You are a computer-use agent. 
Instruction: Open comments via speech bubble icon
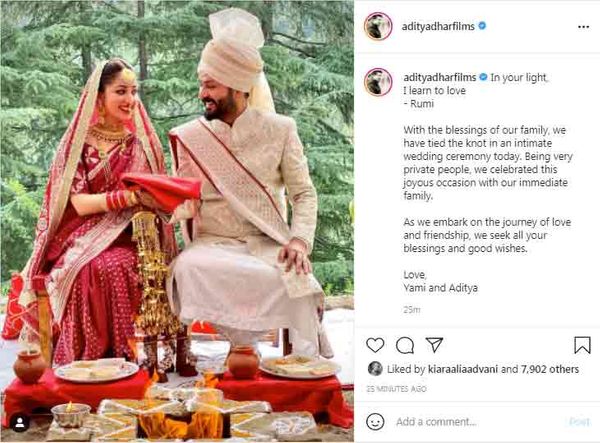click(404, 345)
